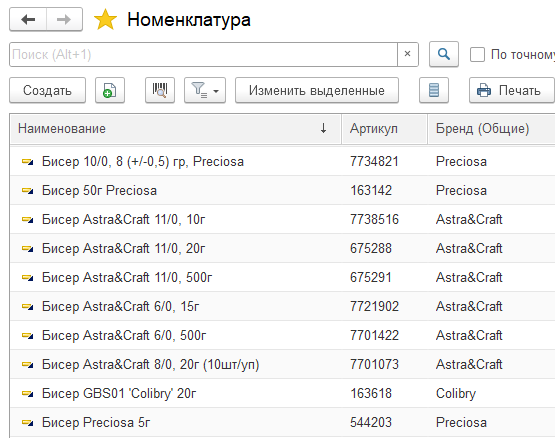The image size is (555, 444).
Task: Click the Бренд (Общие) column header
Action: (491, 129)
